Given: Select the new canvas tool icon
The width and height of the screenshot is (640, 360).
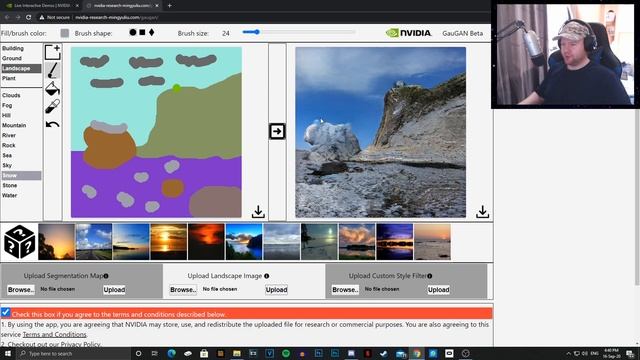Looking at the screenshot, I should pos(53,52).
